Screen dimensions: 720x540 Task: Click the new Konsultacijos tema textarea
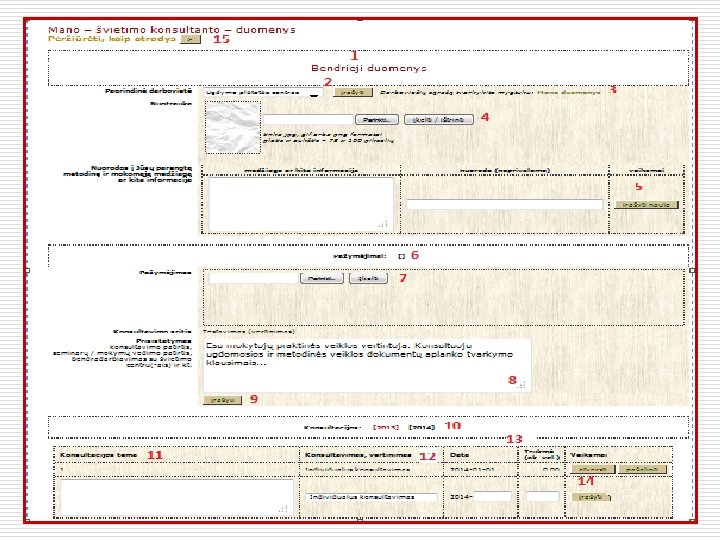tap(177, 497)
